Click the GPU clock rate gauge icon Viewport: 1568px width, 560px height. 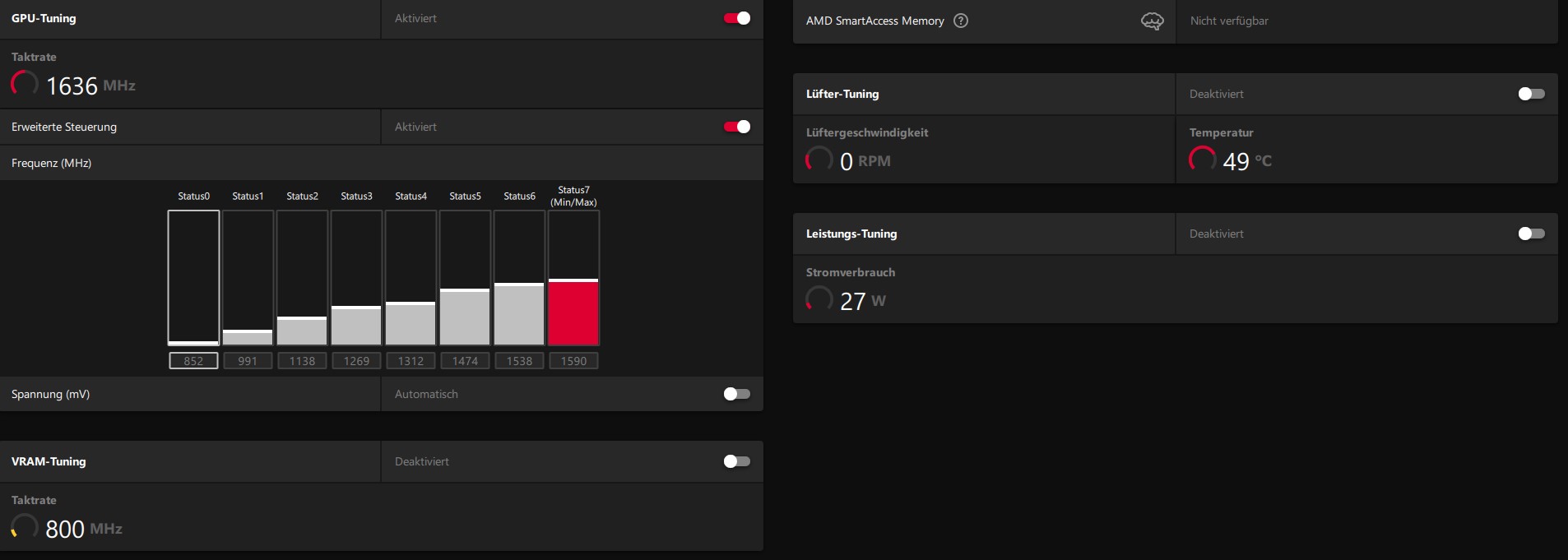click(24, 84)
